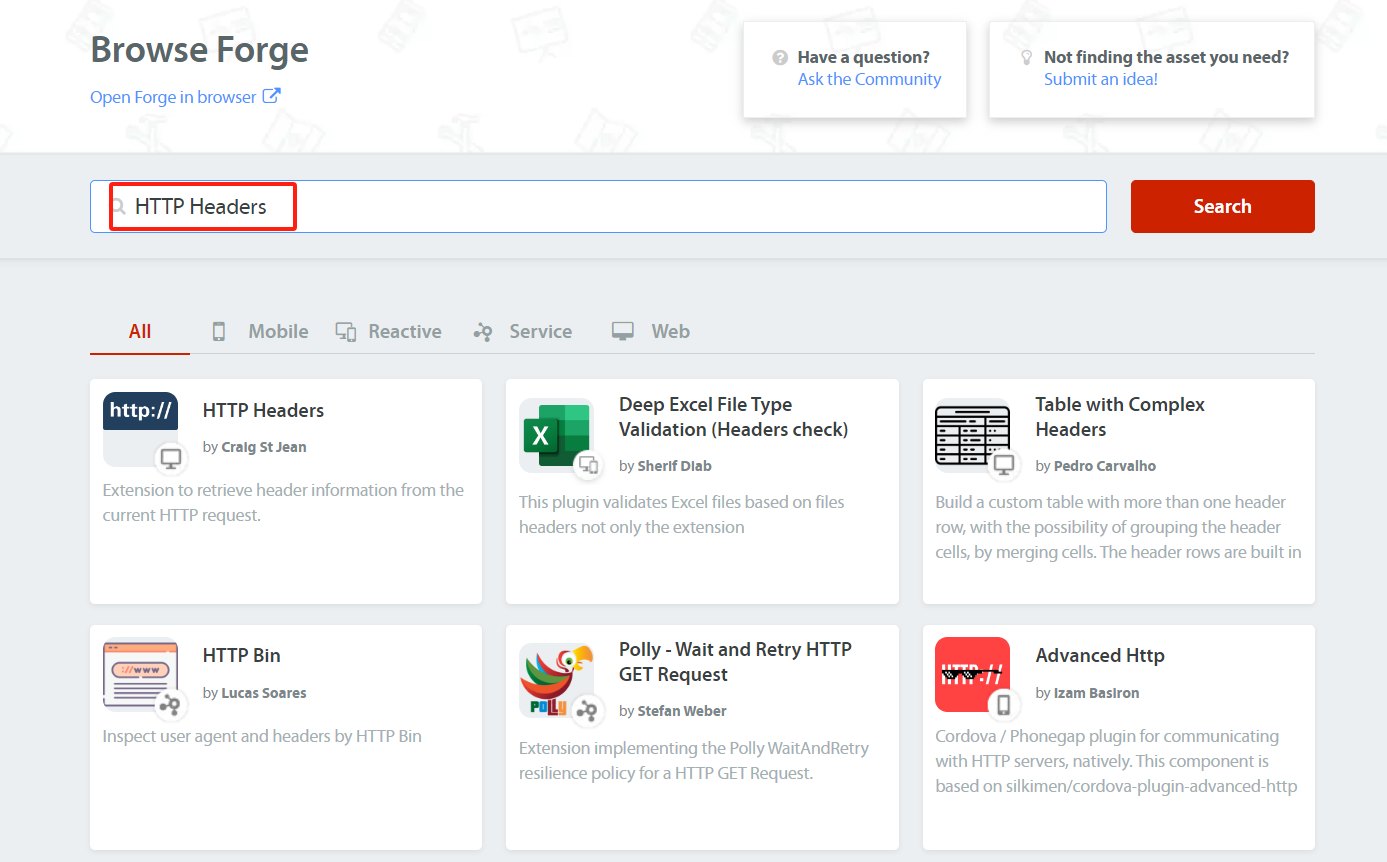
Task: Open Forge in browser link
Action: (x=173, y=97)
